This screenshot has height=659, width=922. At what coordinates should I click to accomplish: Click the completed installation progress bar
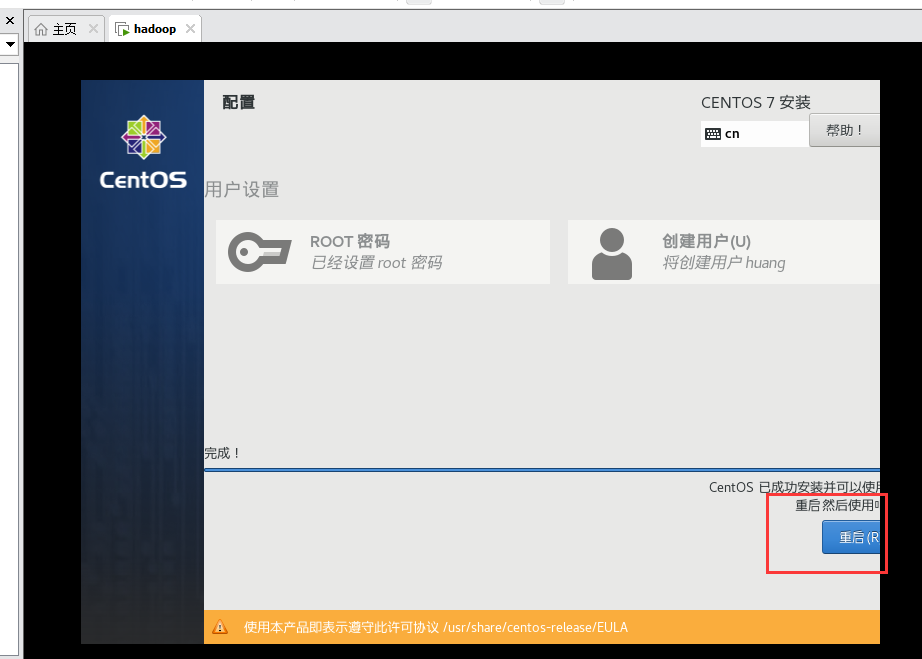coord(542,470)
